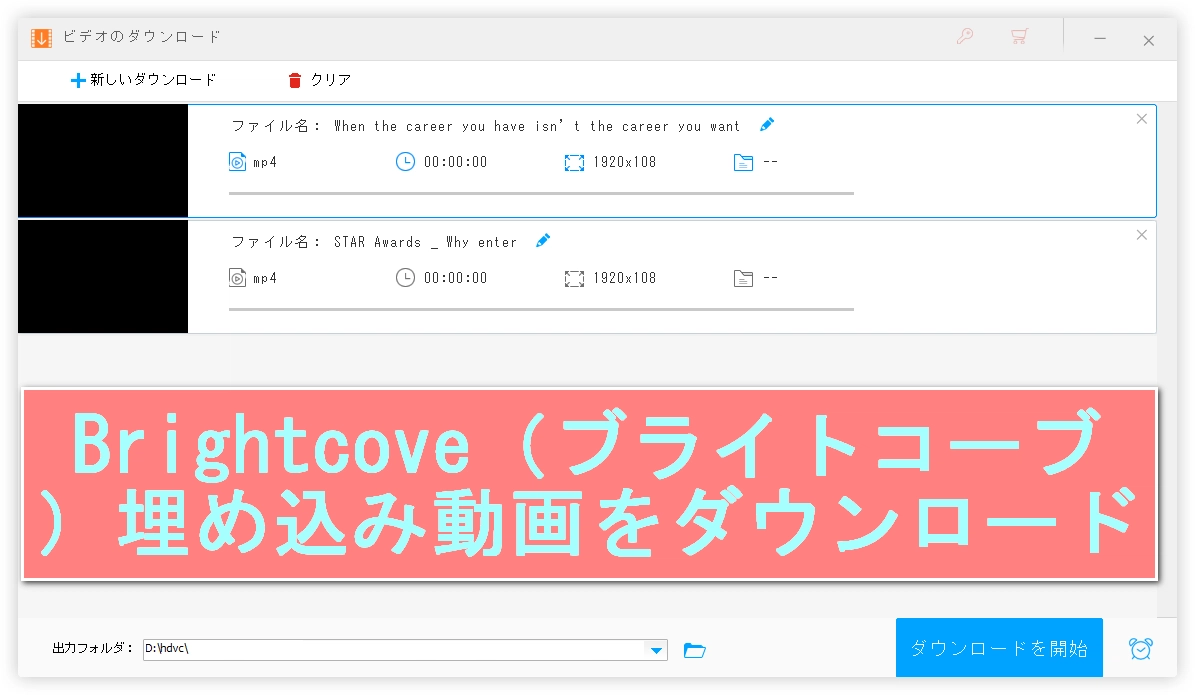Close the video download window
The width and height of the screenshot is (1195, 695).
click(x=1149, y=40)
